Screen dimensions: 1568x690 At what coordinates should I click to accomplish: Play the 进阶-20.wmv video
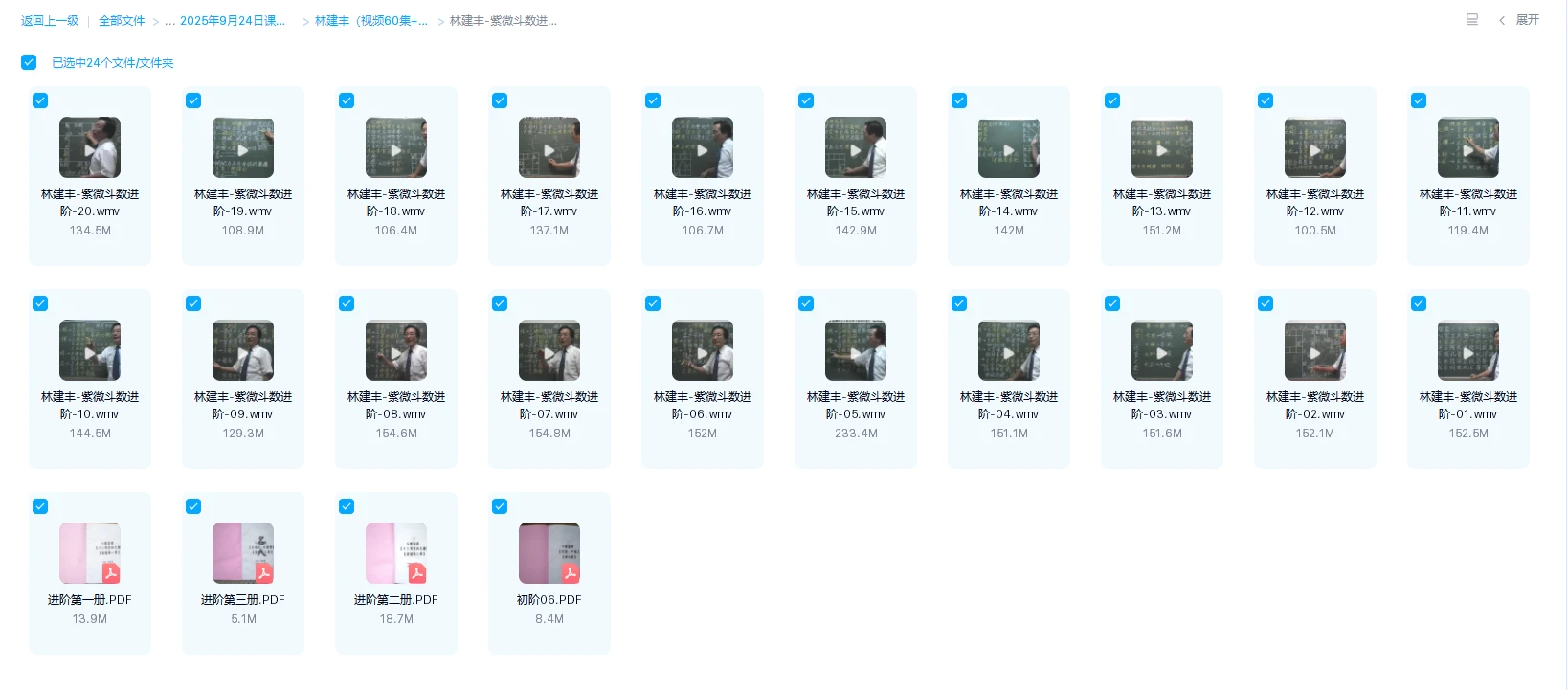(90, 148)
